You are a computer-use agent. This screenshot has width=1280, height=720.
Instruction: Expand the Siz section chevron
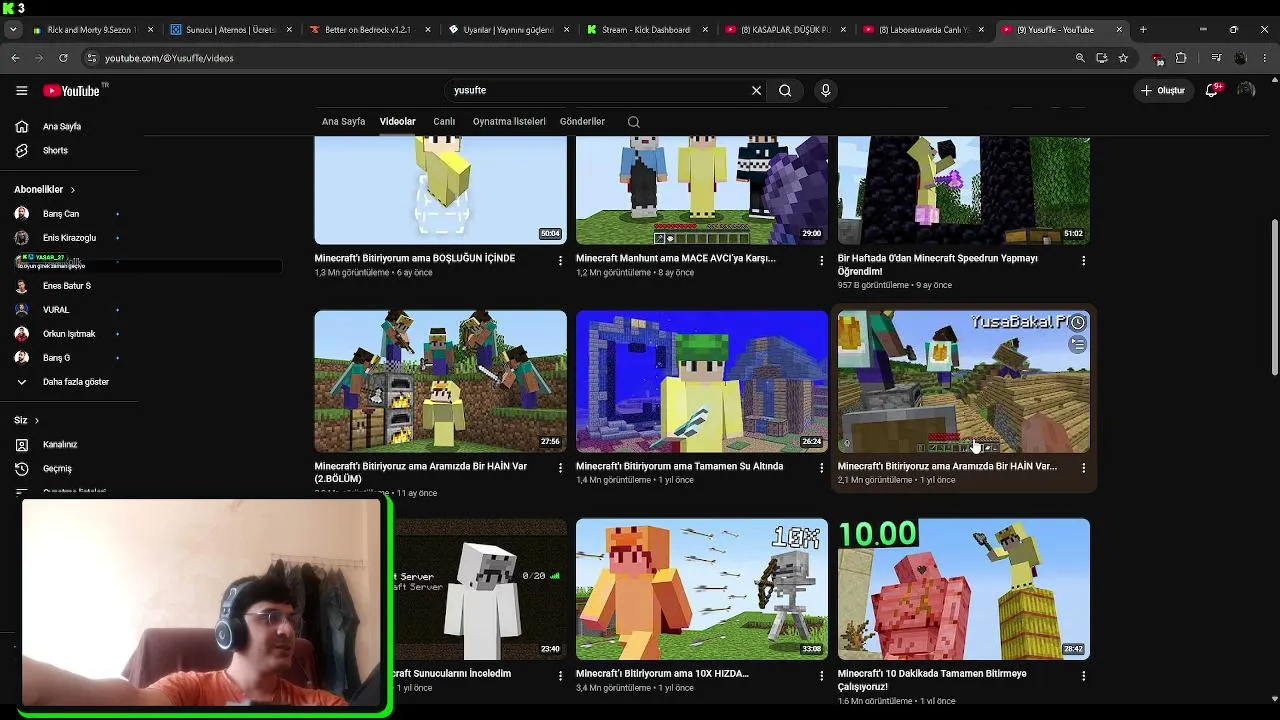coord(37,421)
